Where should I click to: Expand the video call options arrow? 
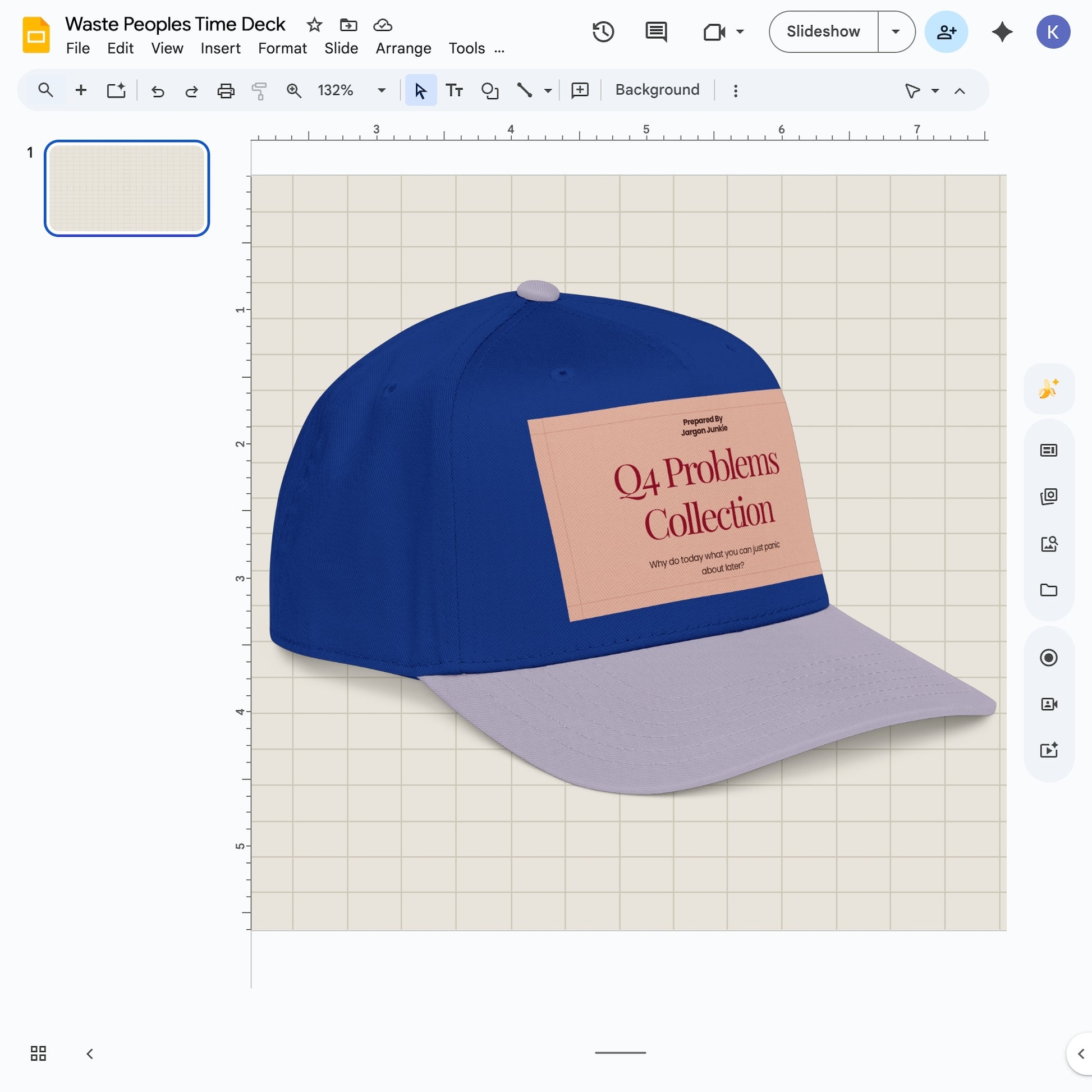coord(740,31)
